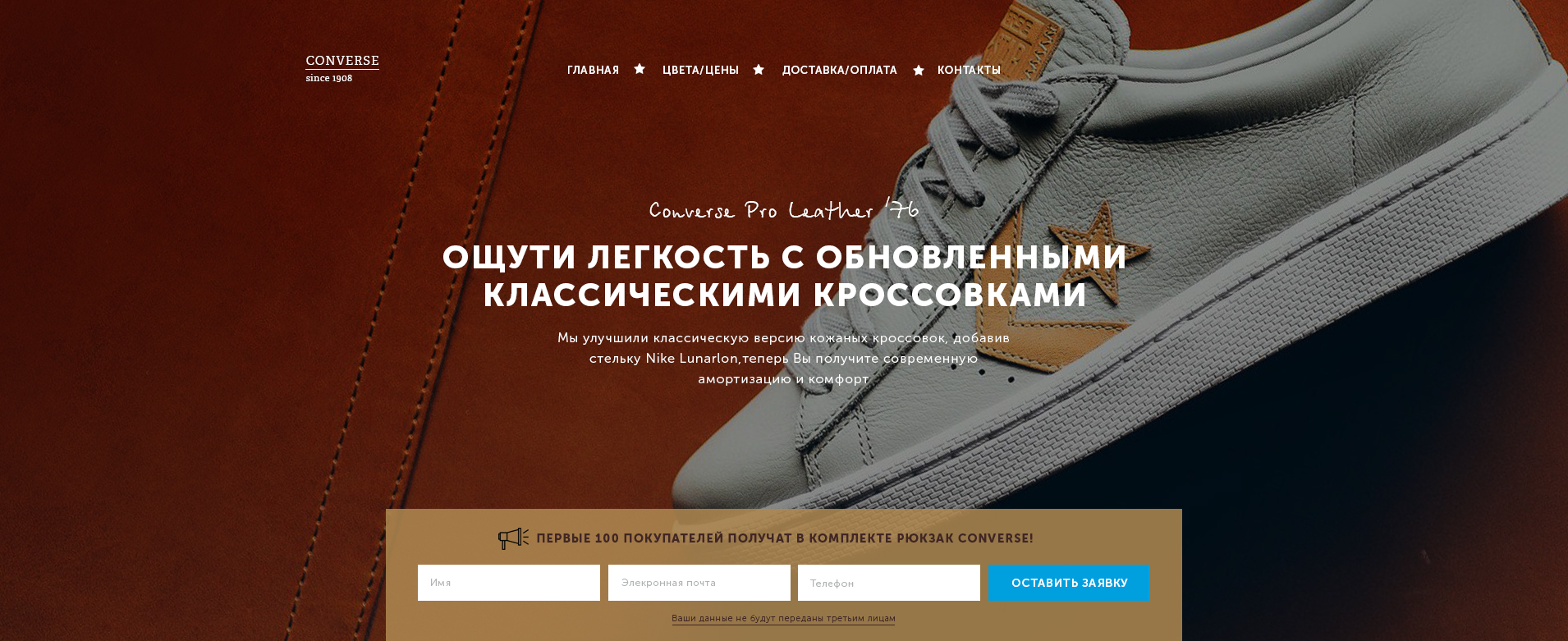Click the megaphone icon in promo banner
Viewport: 1568px width, 641px height.
coord(513,538)
